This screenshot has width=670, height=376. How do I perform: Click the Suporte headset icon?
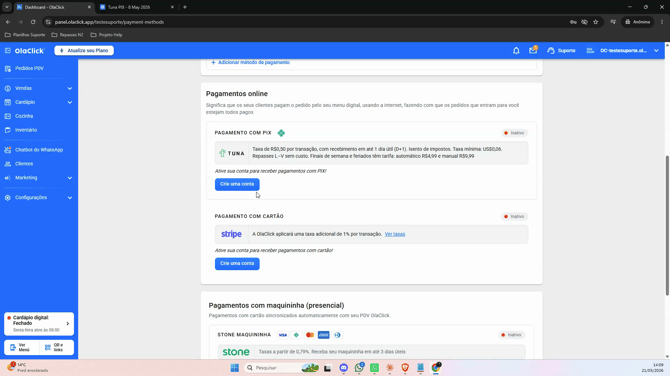click(551, 50)
